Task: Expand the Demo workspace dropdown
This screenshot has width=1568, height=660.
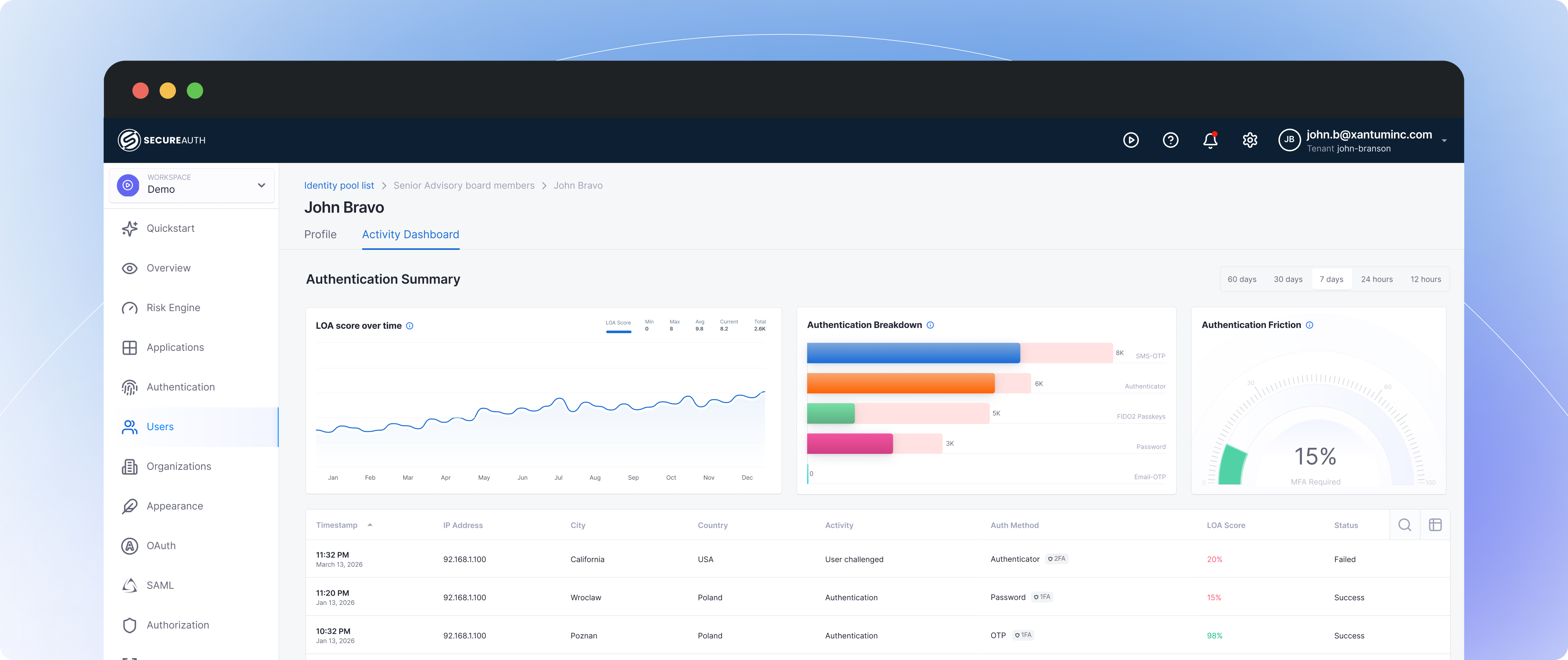Action: coord(261,185)
